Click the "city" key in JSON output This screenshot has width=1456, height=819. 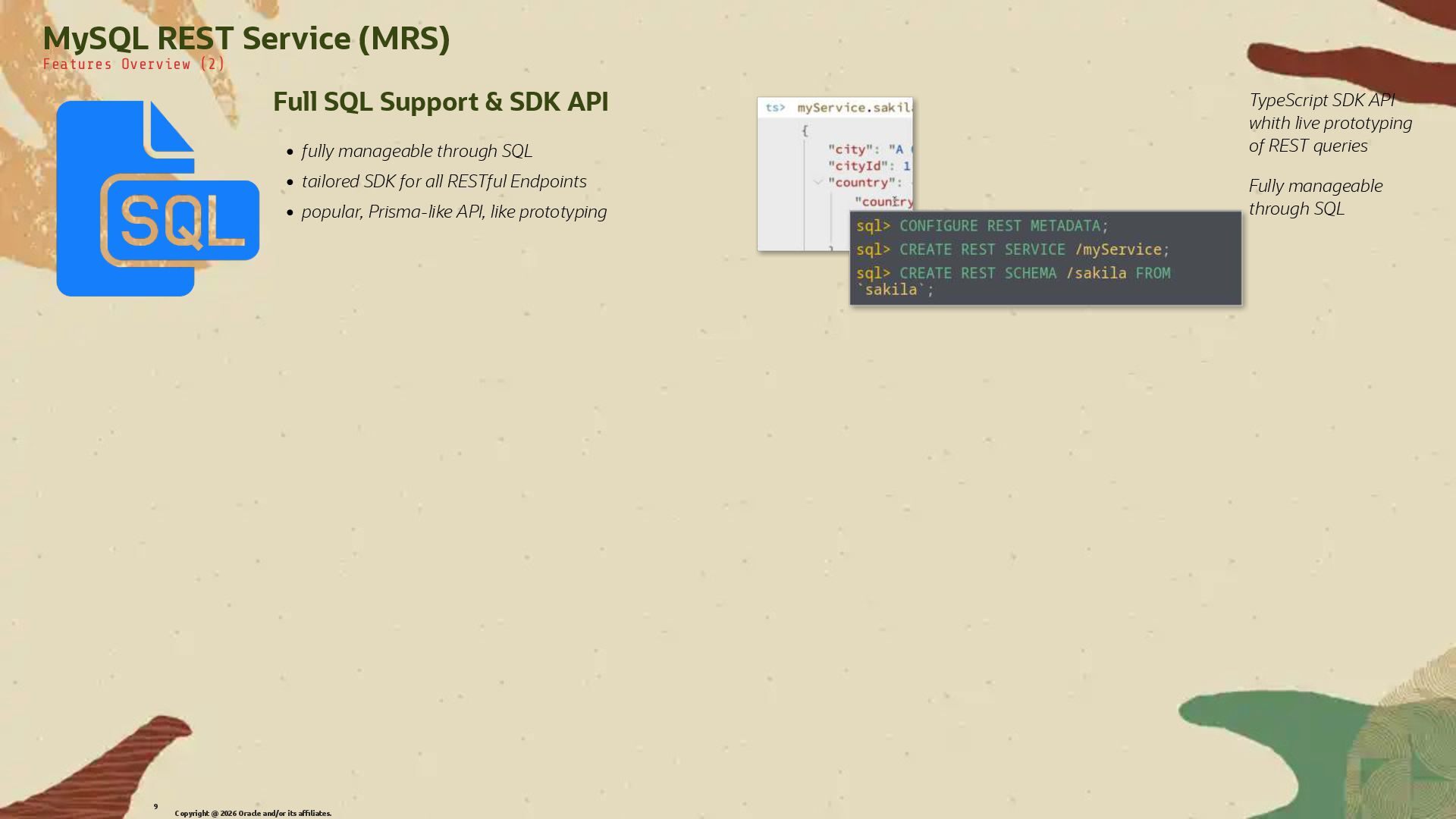[849, 149]
